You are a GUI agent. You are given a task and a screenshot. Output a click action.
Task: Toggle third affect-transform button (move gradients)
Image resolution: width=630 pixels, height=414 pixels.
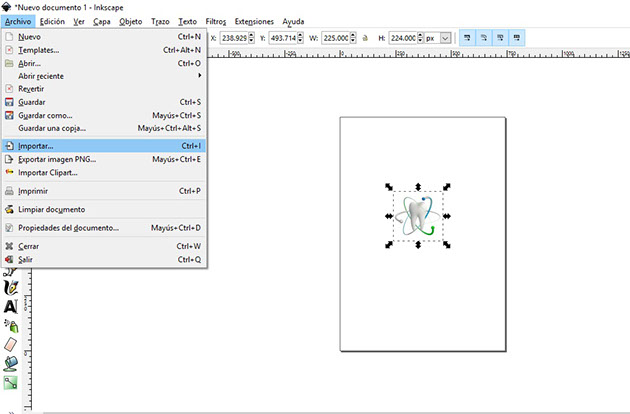coord(500,38)
